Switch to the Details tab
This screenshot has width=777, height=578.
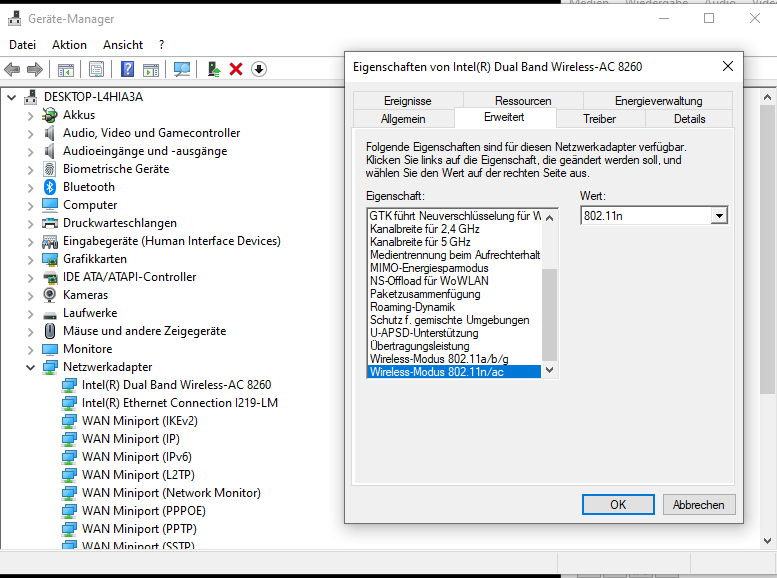(x=689, y=119)
